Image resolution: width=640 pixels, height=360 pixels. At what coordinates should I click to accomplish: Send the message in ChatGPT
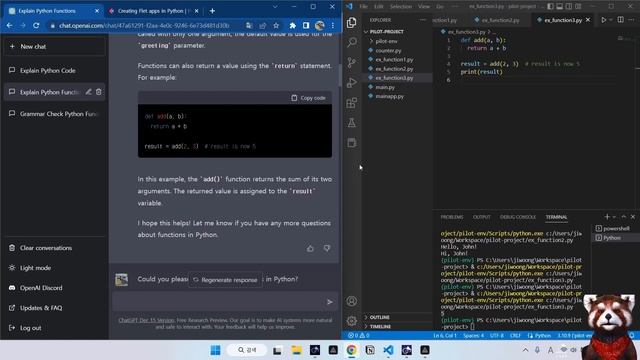click(329, 302)
